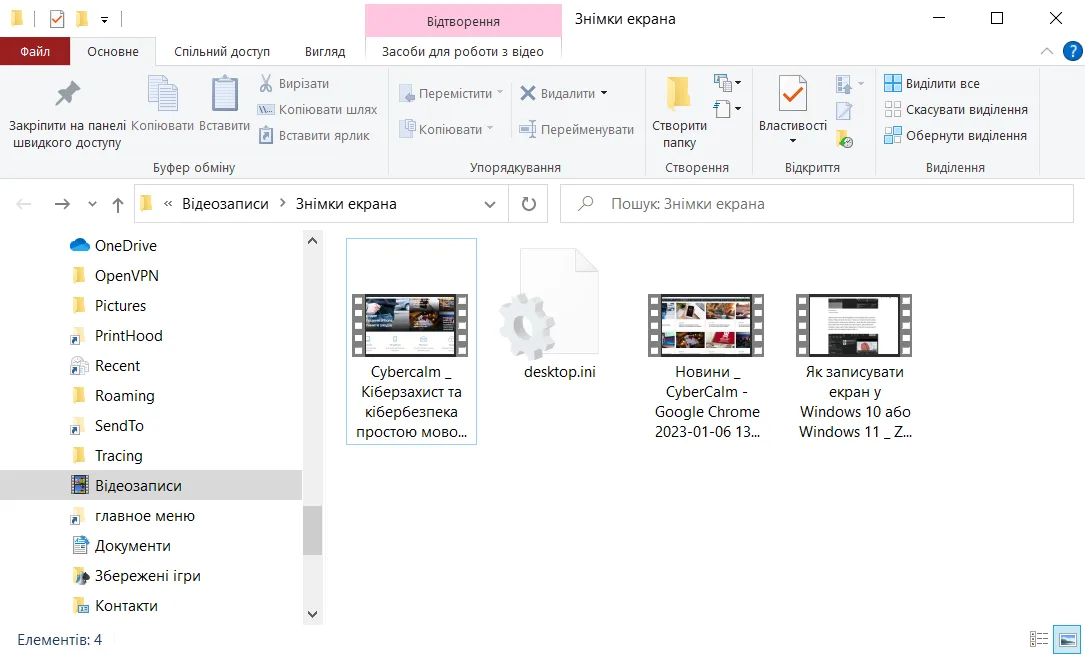Image resolution: width=1085 pixels, height=655 pixels.
Task: Click the Вставити paste icon
Action: (224, 104)
